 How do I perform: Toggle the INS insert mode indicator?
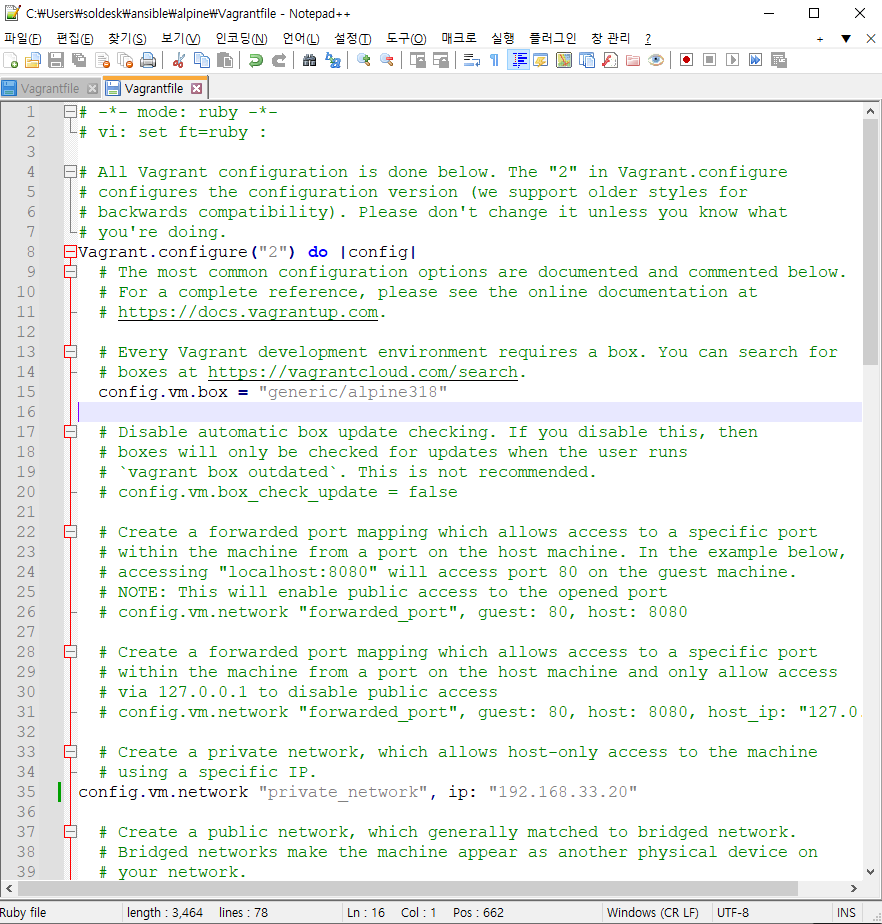point(846,913)
